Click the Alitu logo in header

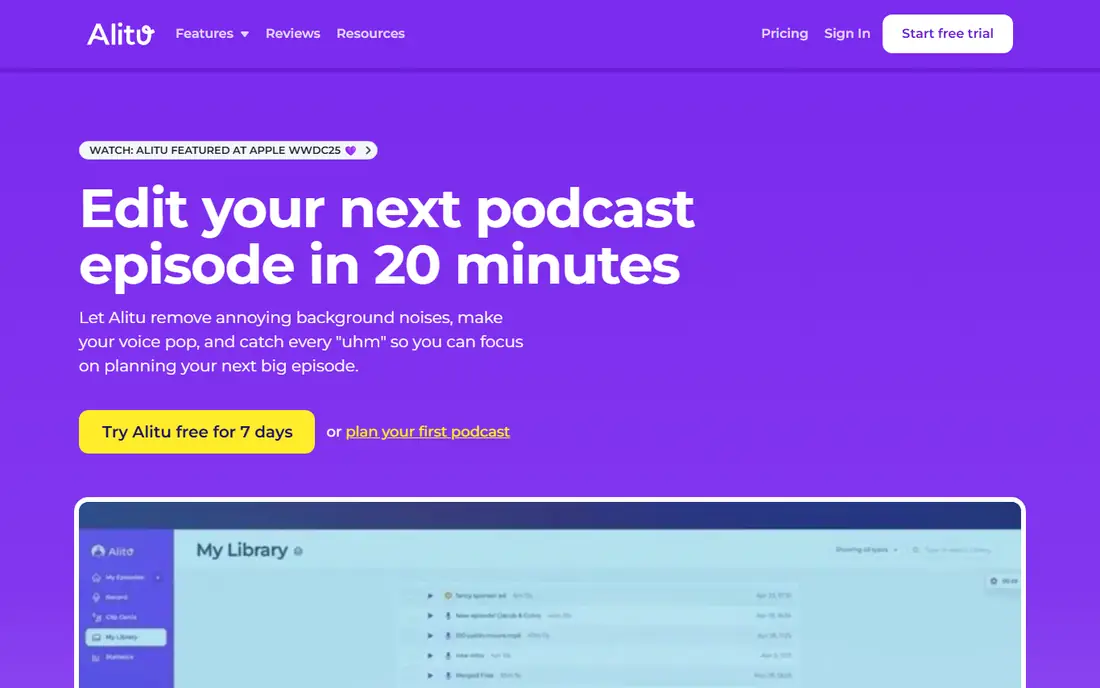(120, 34)
